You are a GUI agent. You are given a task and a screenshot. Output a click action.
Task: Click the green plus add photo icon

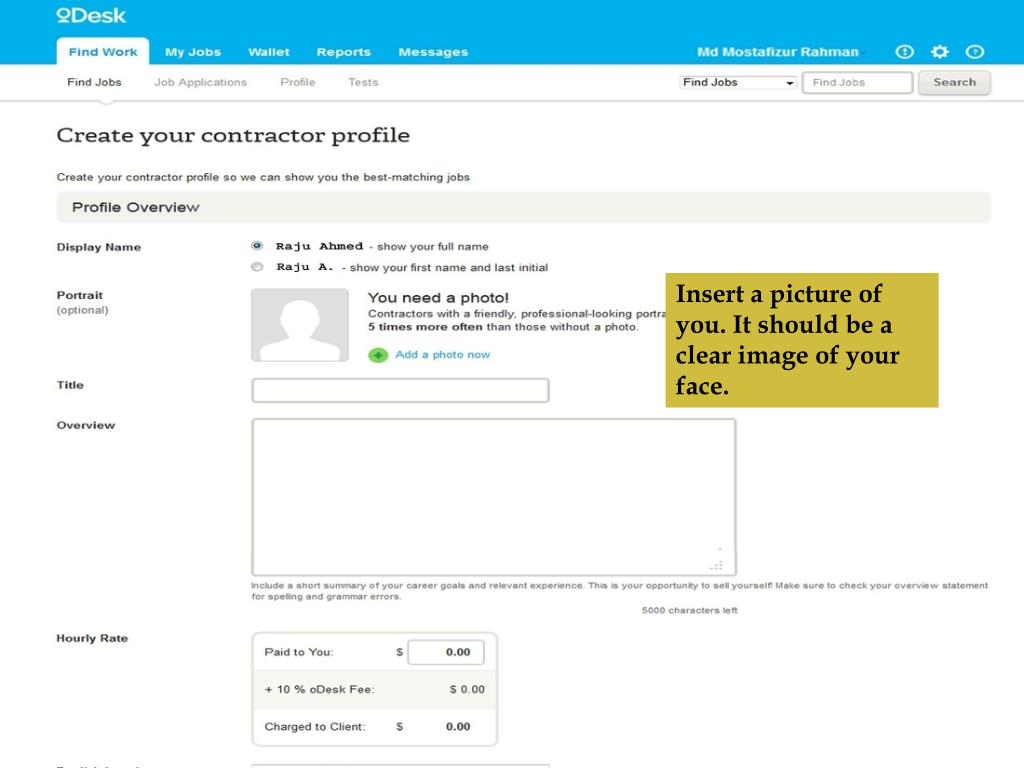click(x=378, y=355)
